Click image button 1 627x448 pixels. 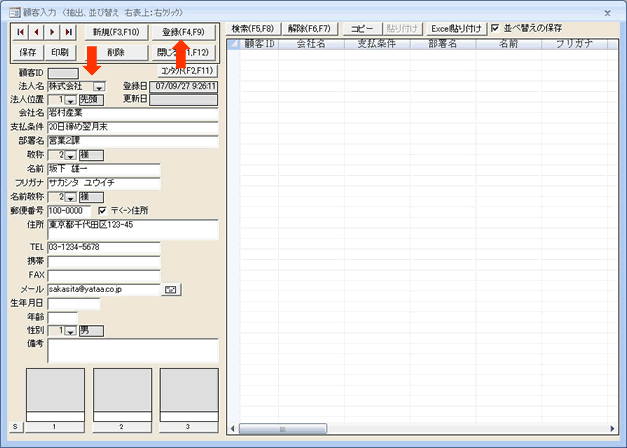(55, 427)
